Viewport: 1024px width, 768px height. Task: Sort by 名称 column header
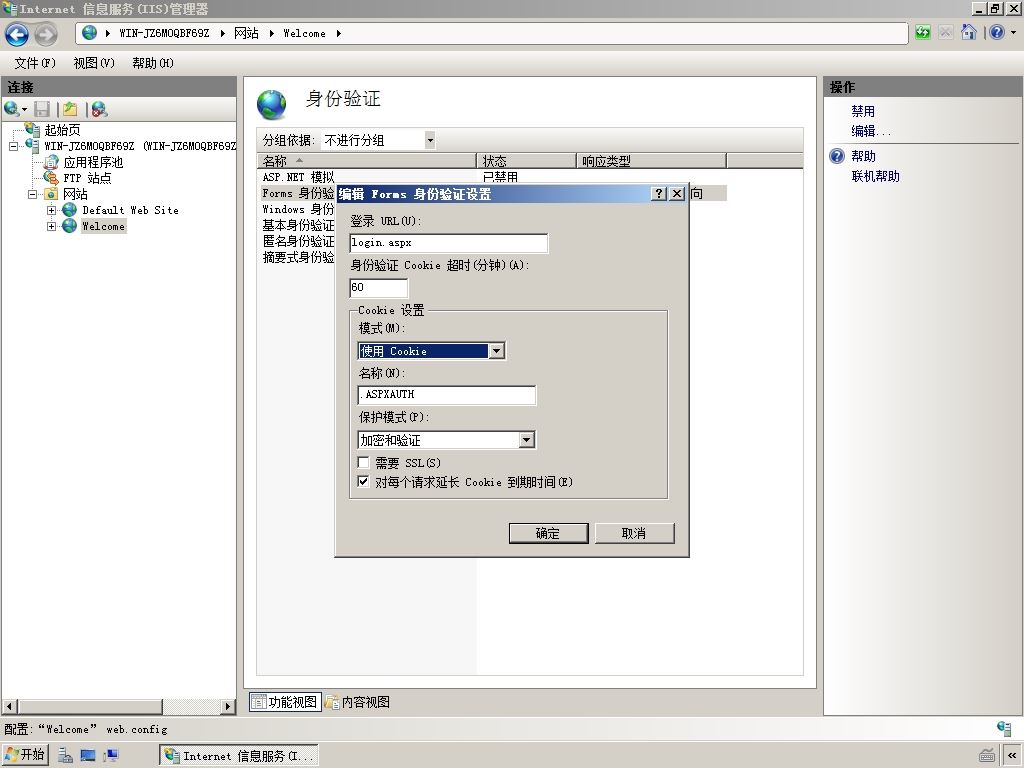pyautogui.click(x=366, y=161)
